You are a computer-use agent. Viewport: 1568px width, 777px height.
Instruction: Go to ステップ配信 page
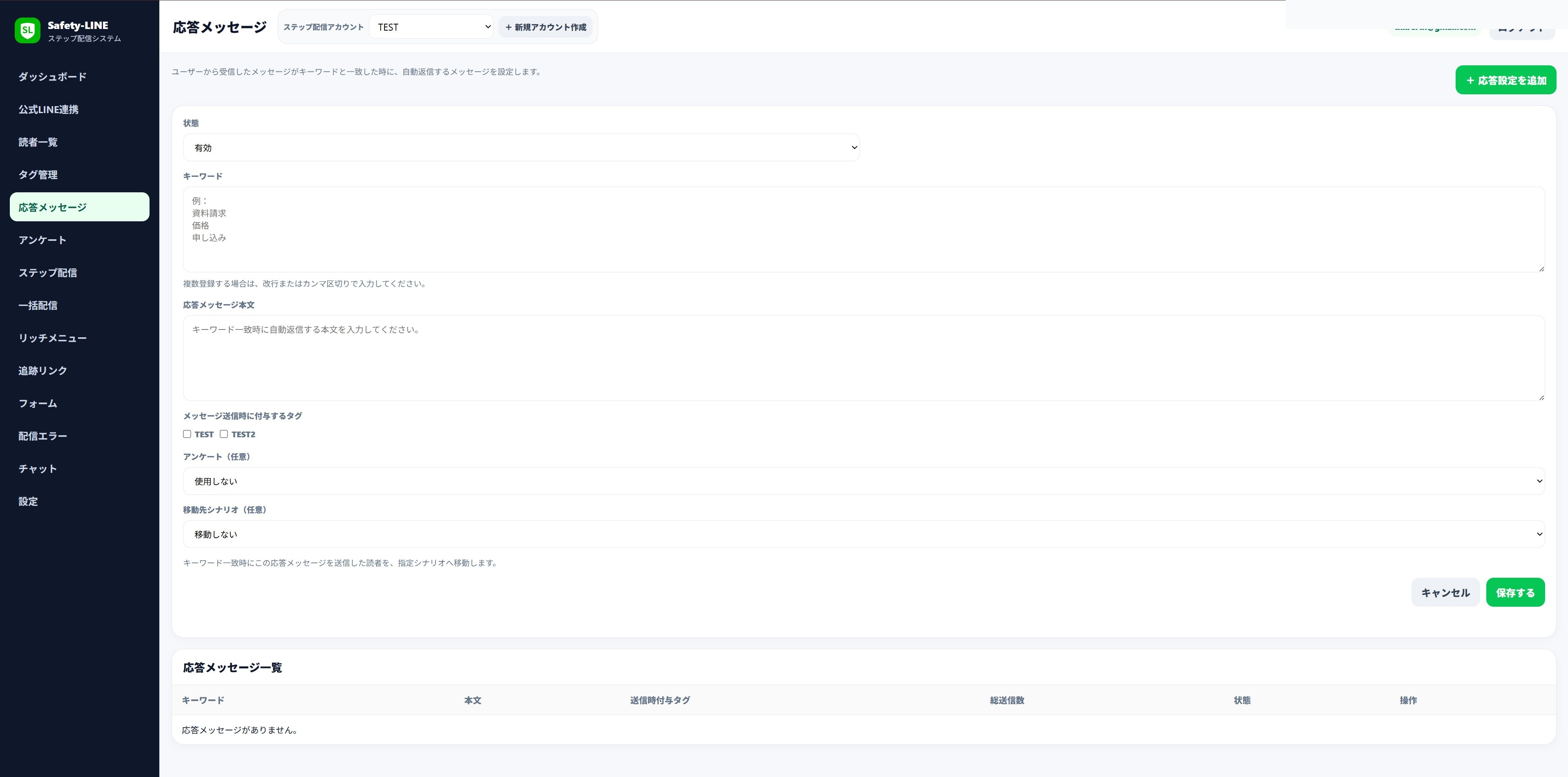click(x=79, y=273)
